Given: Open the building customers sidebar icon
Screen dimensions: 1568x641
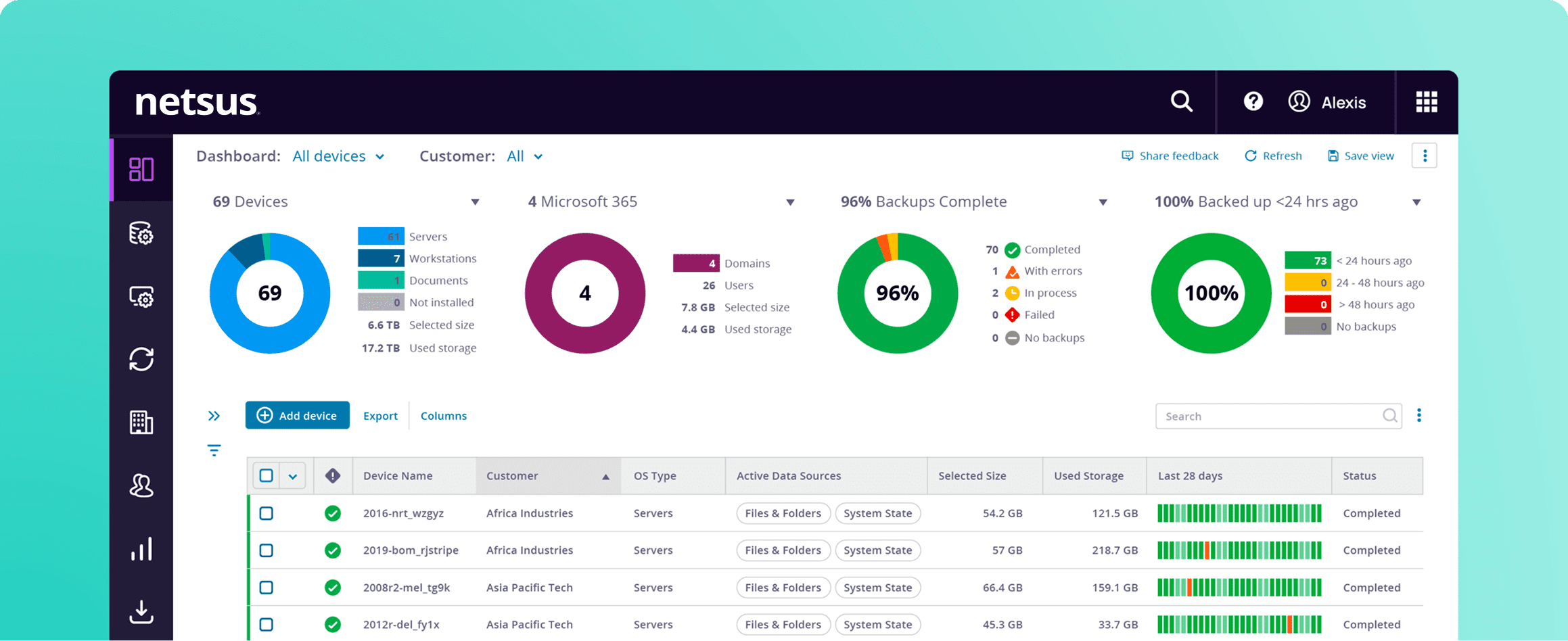Looking at the screenshot, I should click(141, 423).
